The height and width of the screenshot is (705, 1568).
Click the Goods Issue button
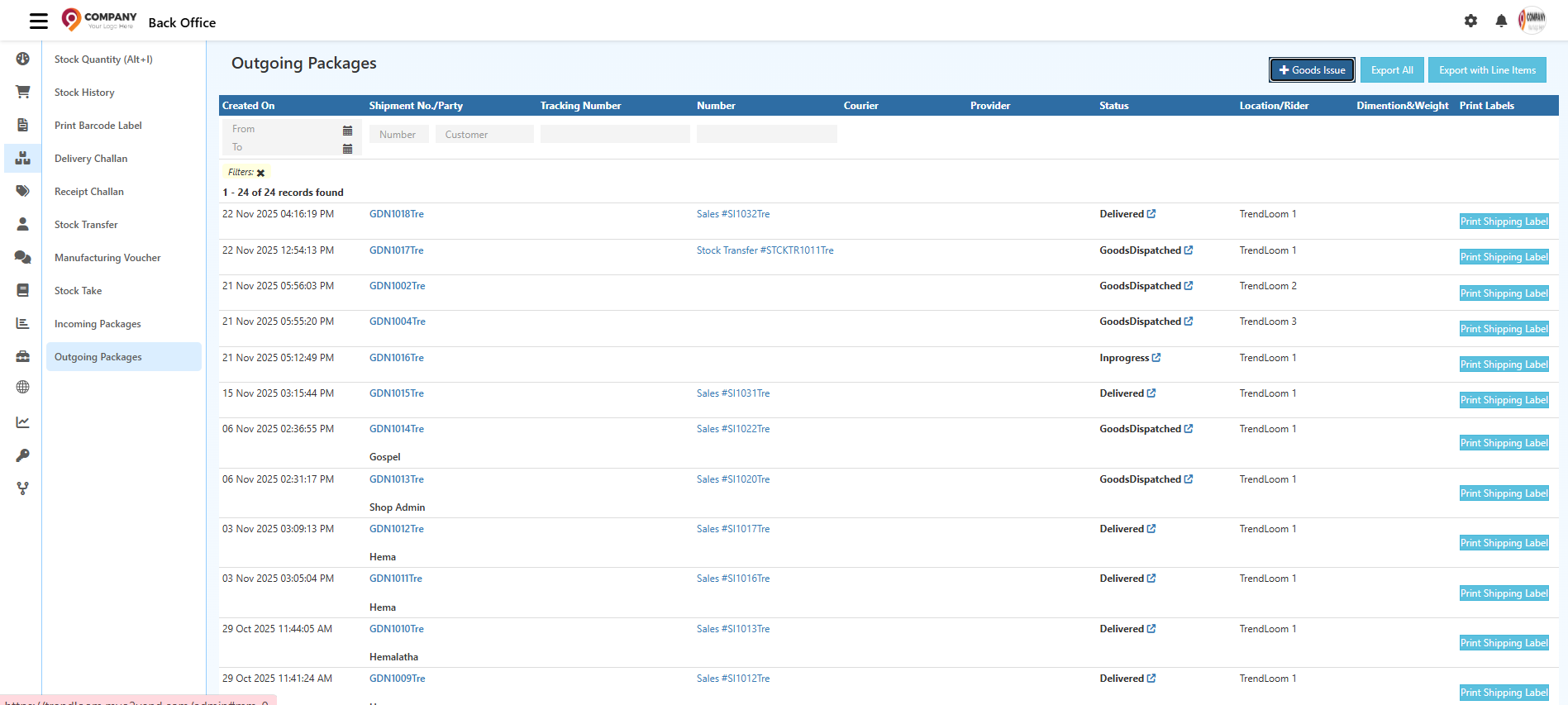click(1312, 70)
